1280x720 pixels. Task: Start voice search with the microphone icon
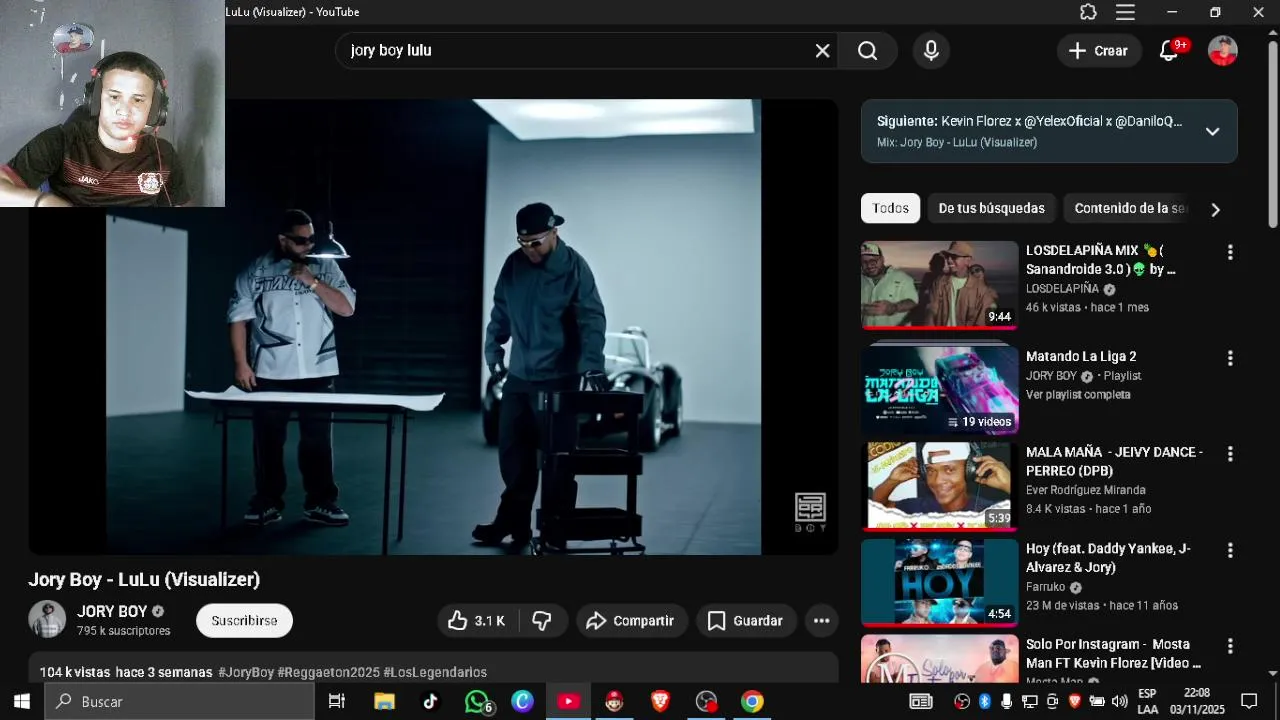click(x=931, y=51)
